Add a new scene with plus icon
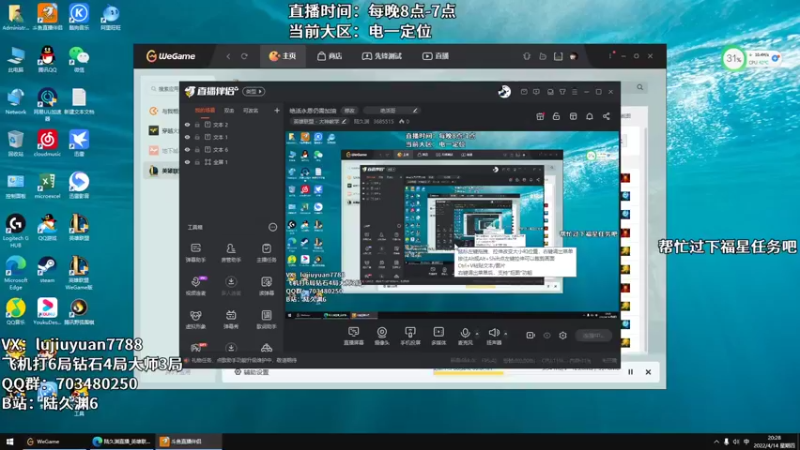The height and width of the screenshot is (450, 800). 277,110
